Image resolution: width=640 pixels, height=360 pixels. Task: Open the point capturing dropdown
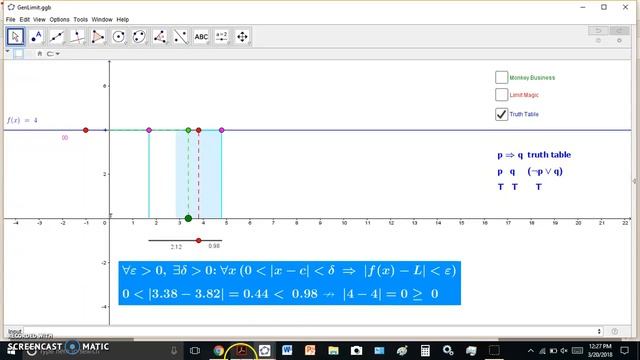[x=53, y=53]
